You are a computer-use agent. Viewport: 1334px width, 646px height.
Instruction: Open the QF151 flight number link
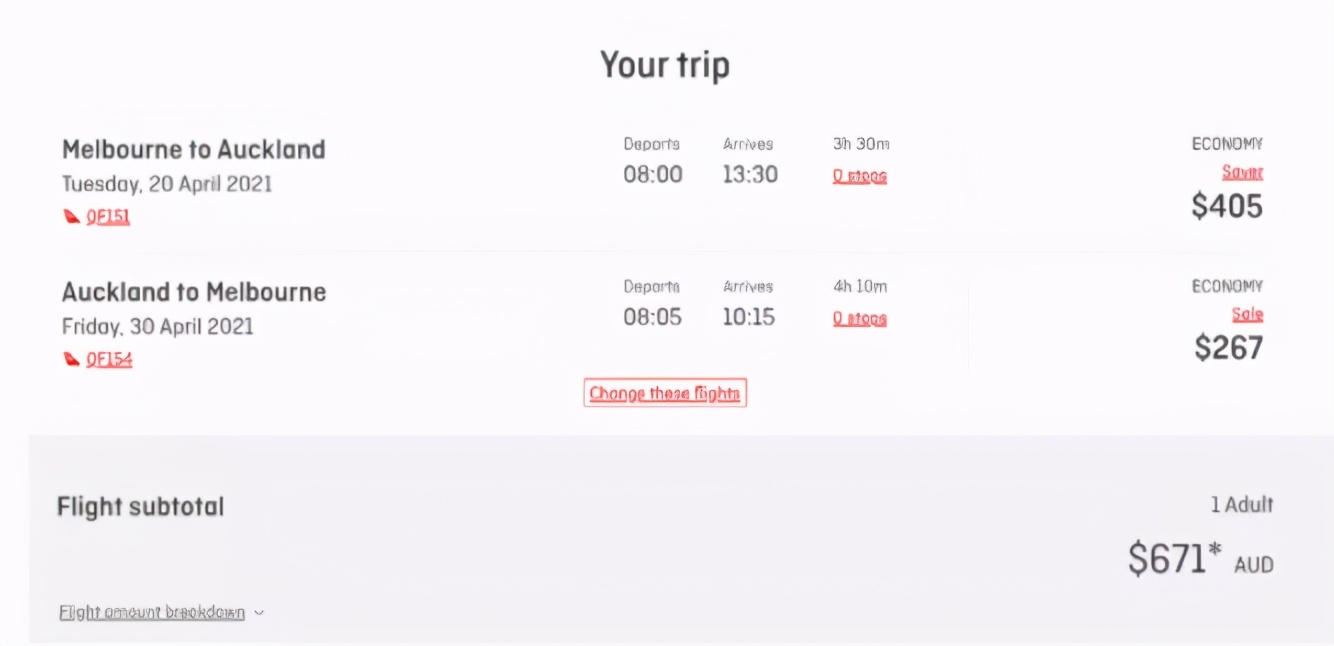[108, 217]
